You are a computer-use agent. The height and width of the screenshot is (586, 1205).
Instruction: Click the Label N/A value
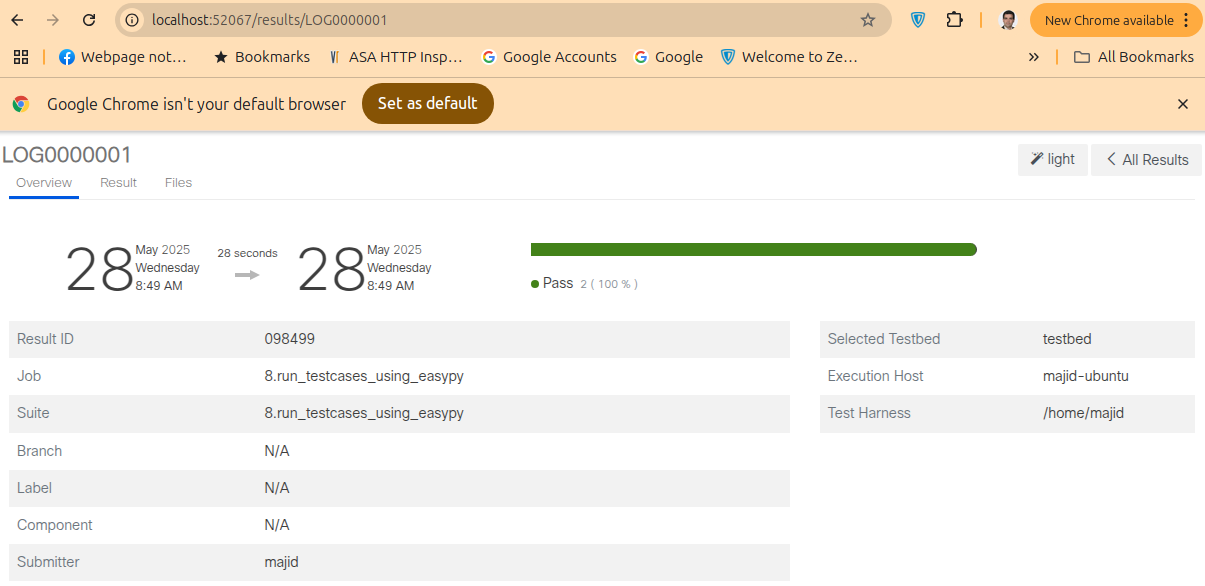click(x=277, y=488)
